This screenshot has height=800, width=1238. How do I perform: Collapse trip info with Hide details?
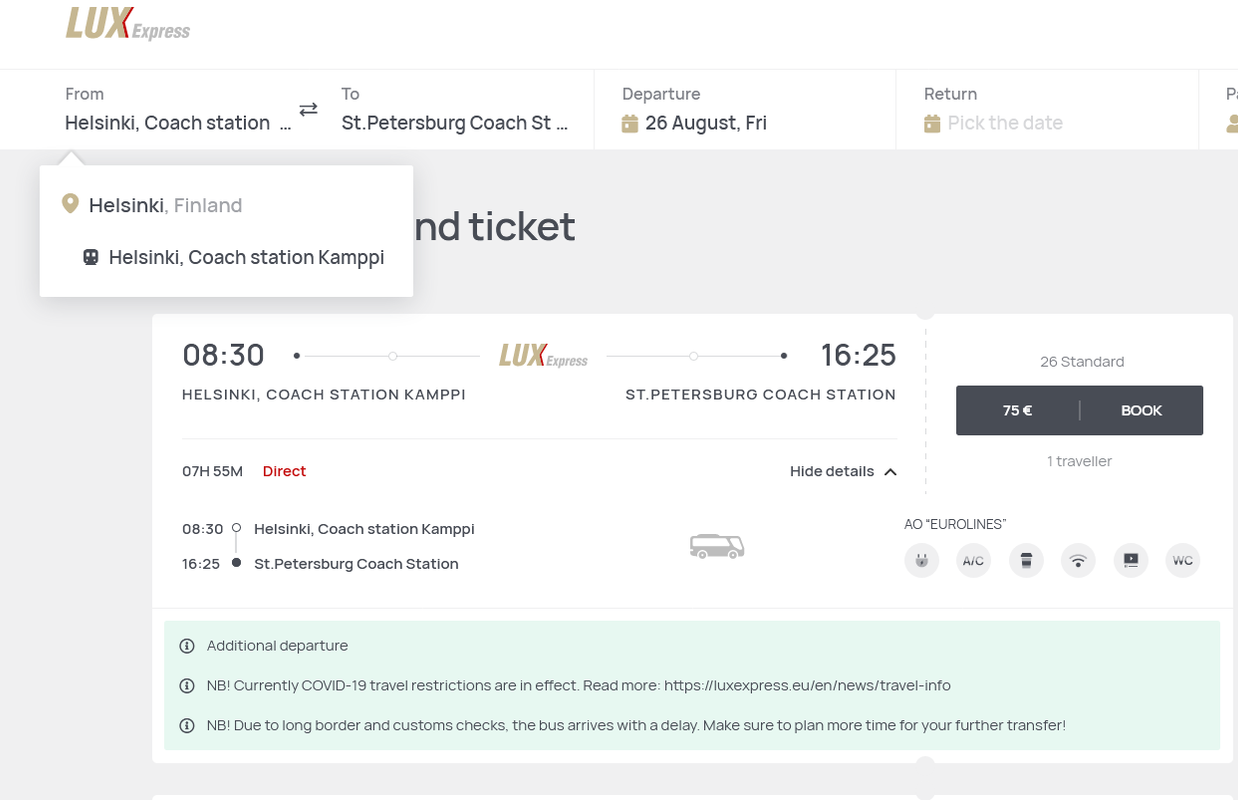click(x=843, y=471)
